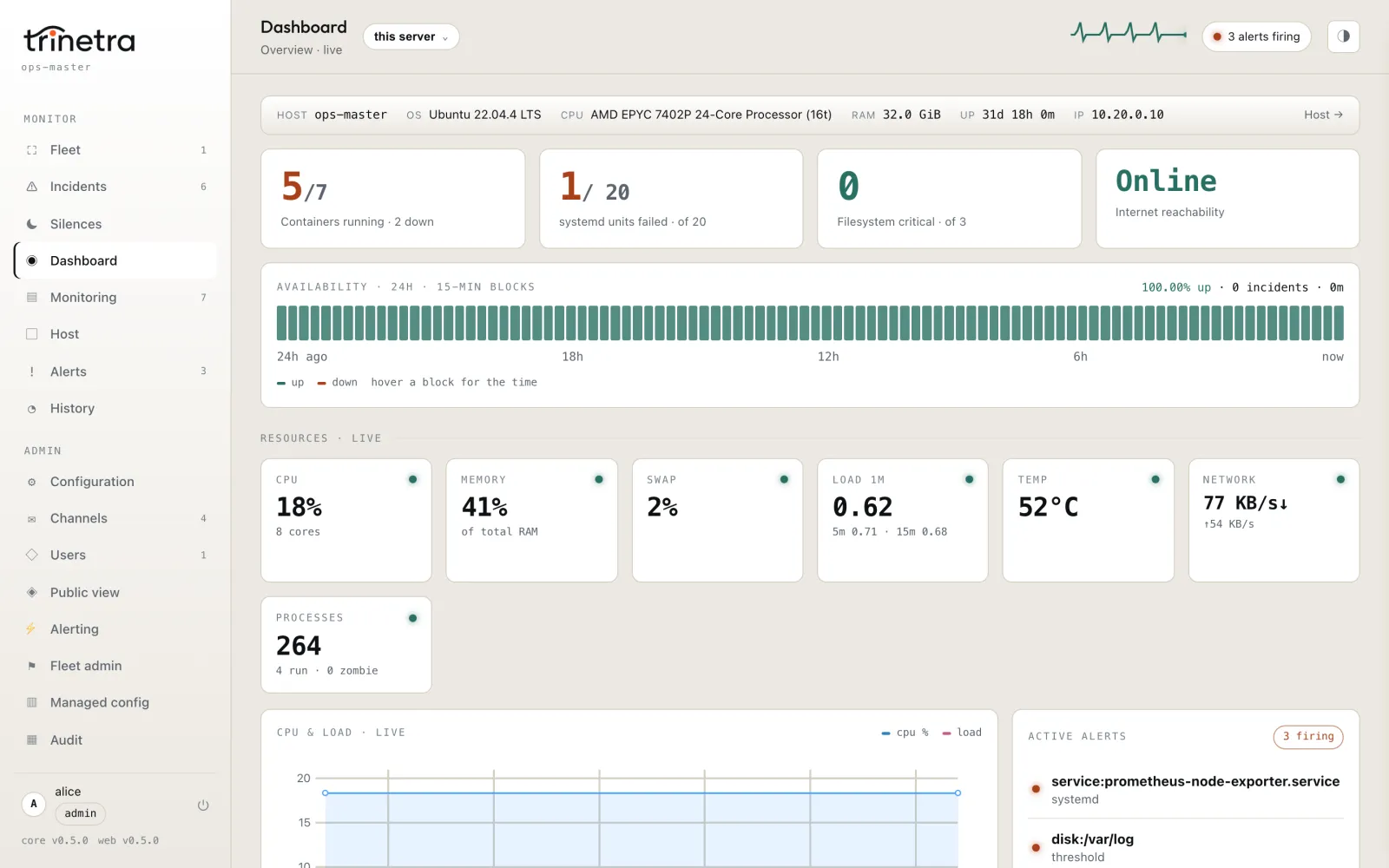Click the Host square icon

32,334
